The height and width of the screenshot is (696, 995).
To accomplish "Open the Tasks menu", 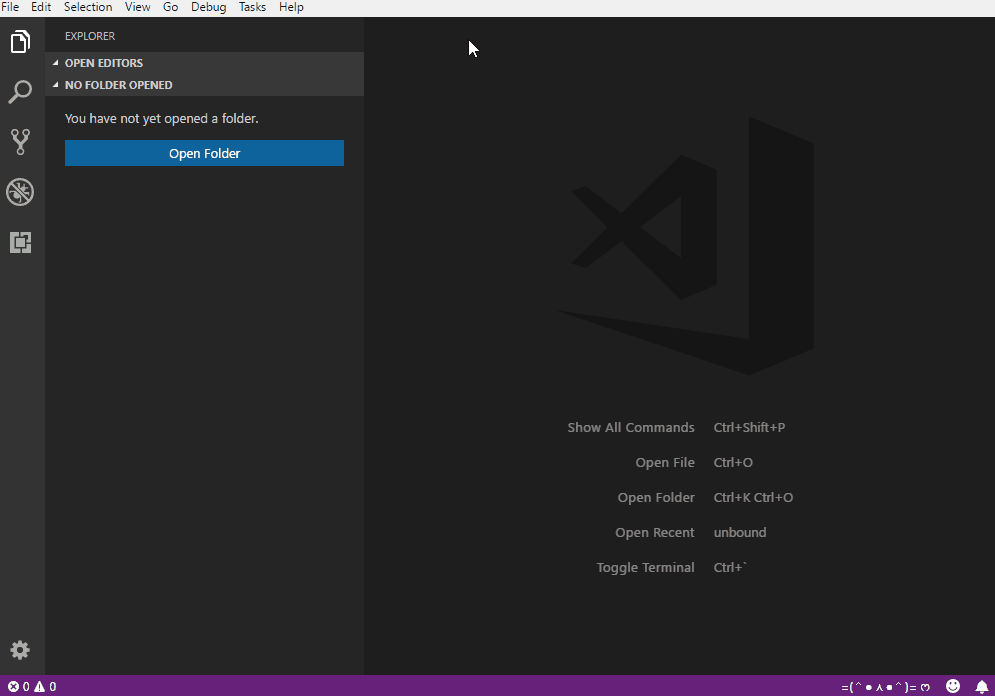I will point(252,7).
